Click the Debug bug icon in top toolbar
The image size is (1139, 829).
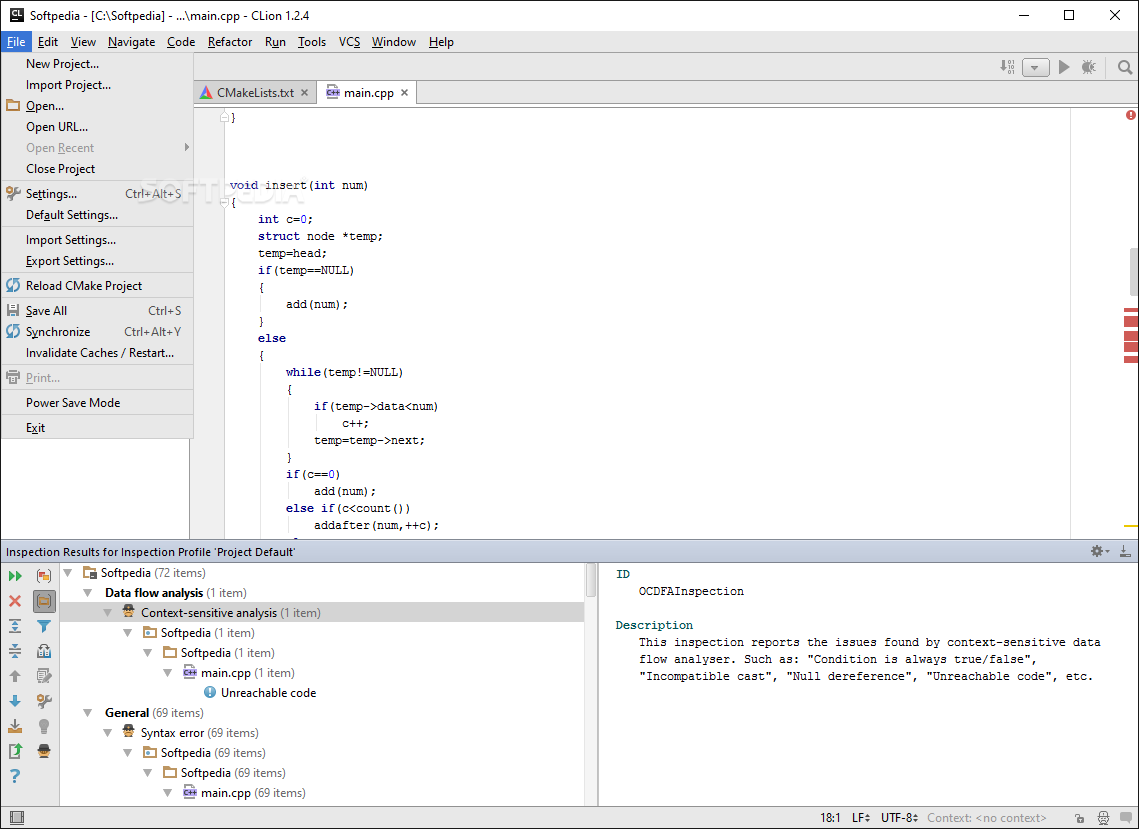pos(1088,67)
